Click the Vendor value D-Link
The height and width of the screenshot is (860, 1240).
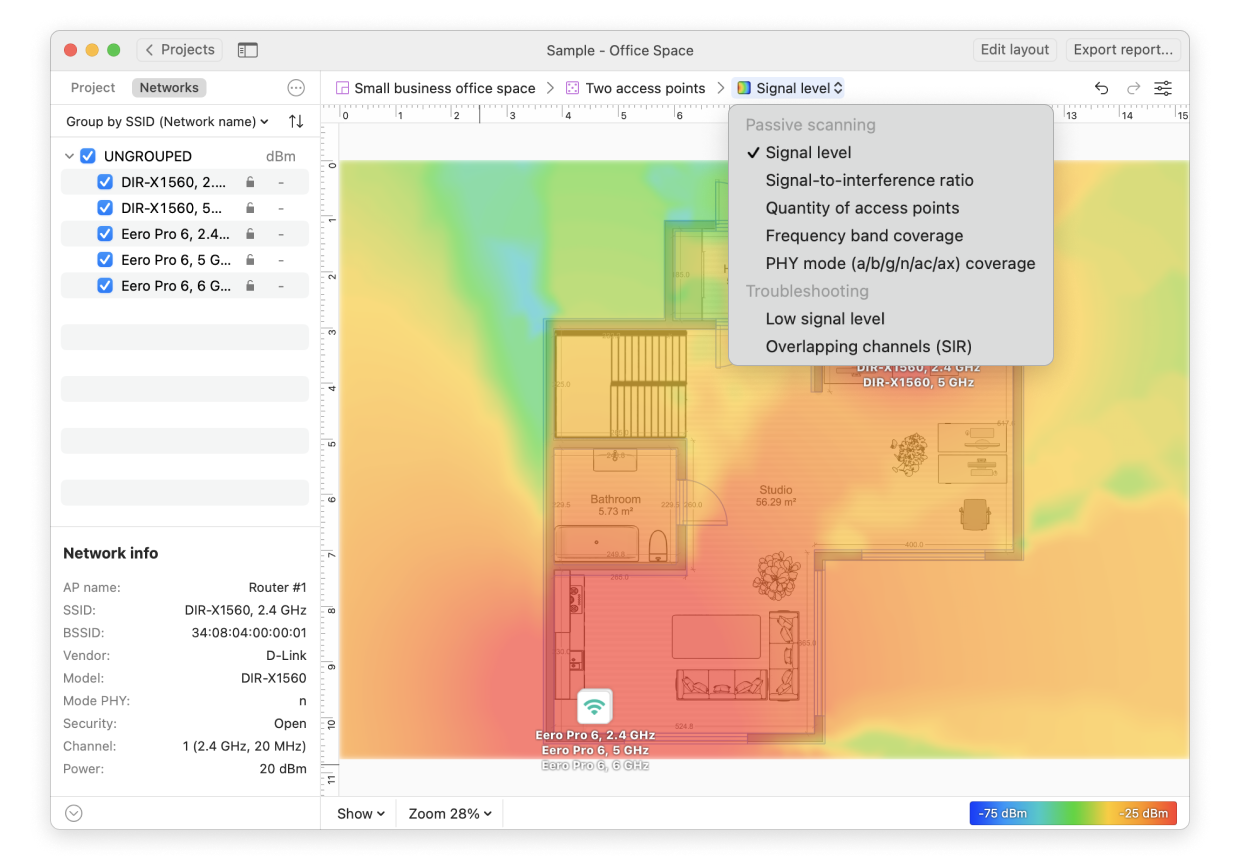287,656
